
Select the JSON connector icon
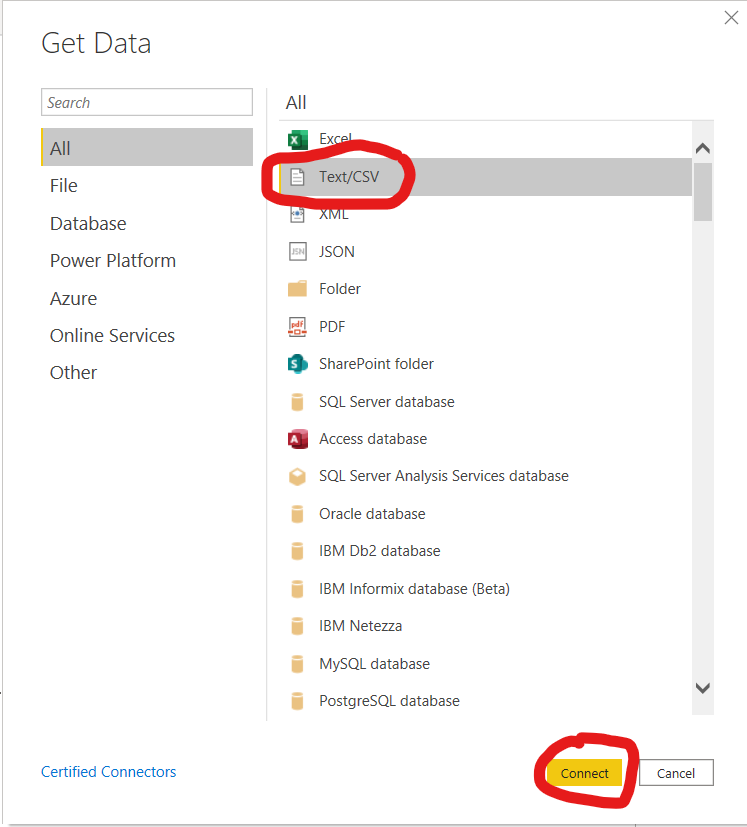click(x=297, y=252)
